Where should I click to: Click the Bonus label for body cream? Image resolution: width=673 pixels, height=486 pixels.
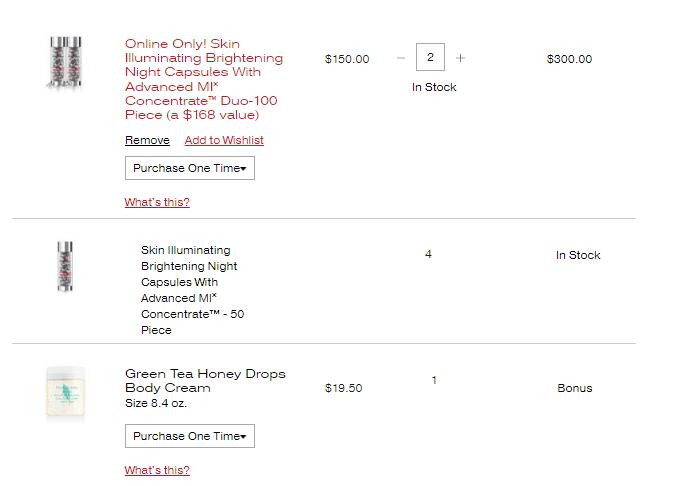tap(575, 388)
